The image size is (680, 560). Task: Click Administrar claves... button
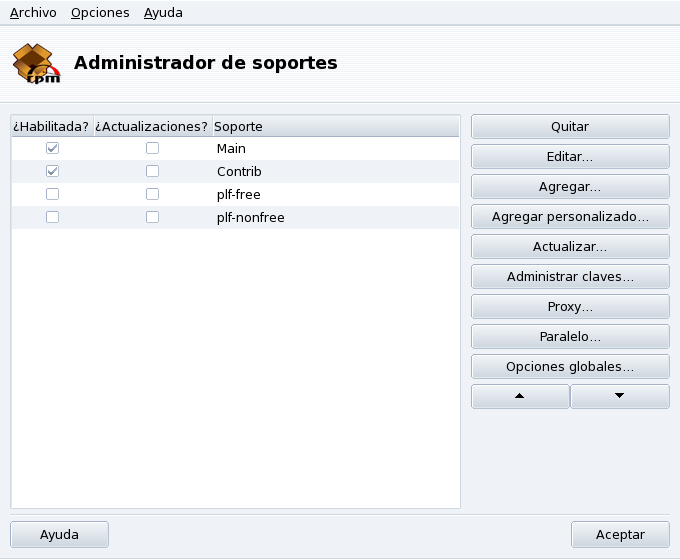[569, 277]
